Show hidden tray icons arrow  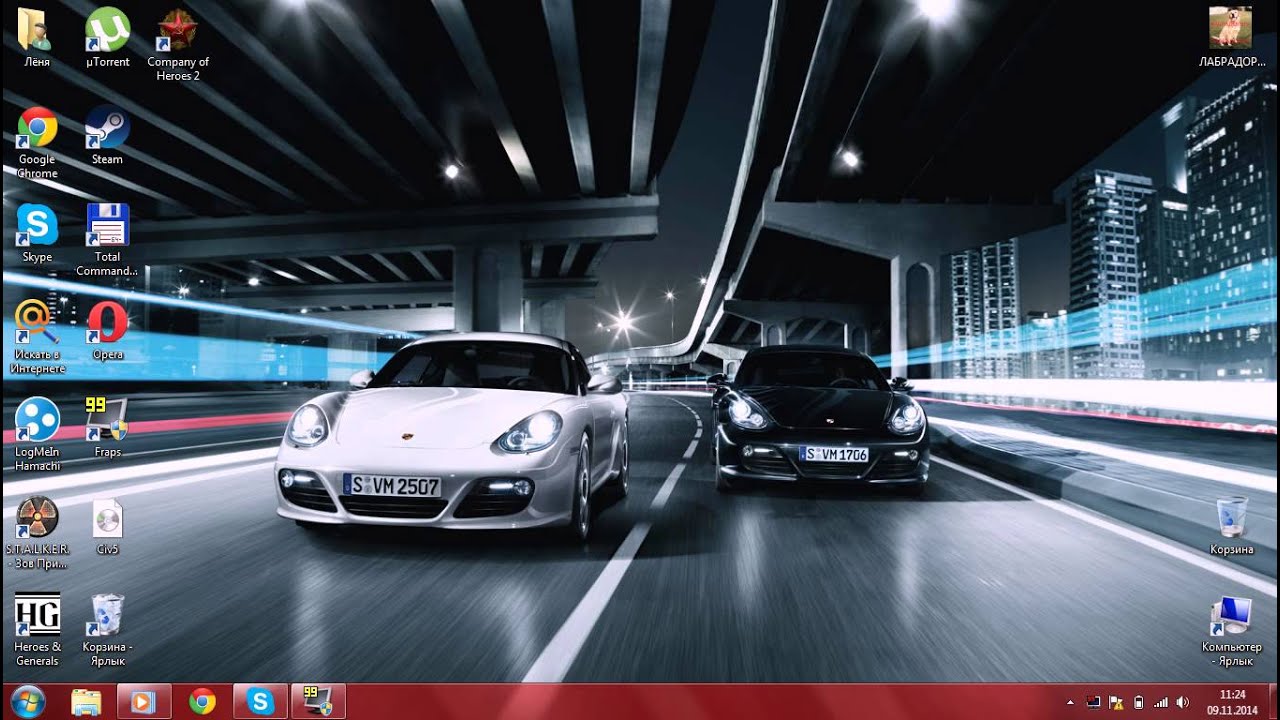pyautogui.click(x=1071, y=702)
